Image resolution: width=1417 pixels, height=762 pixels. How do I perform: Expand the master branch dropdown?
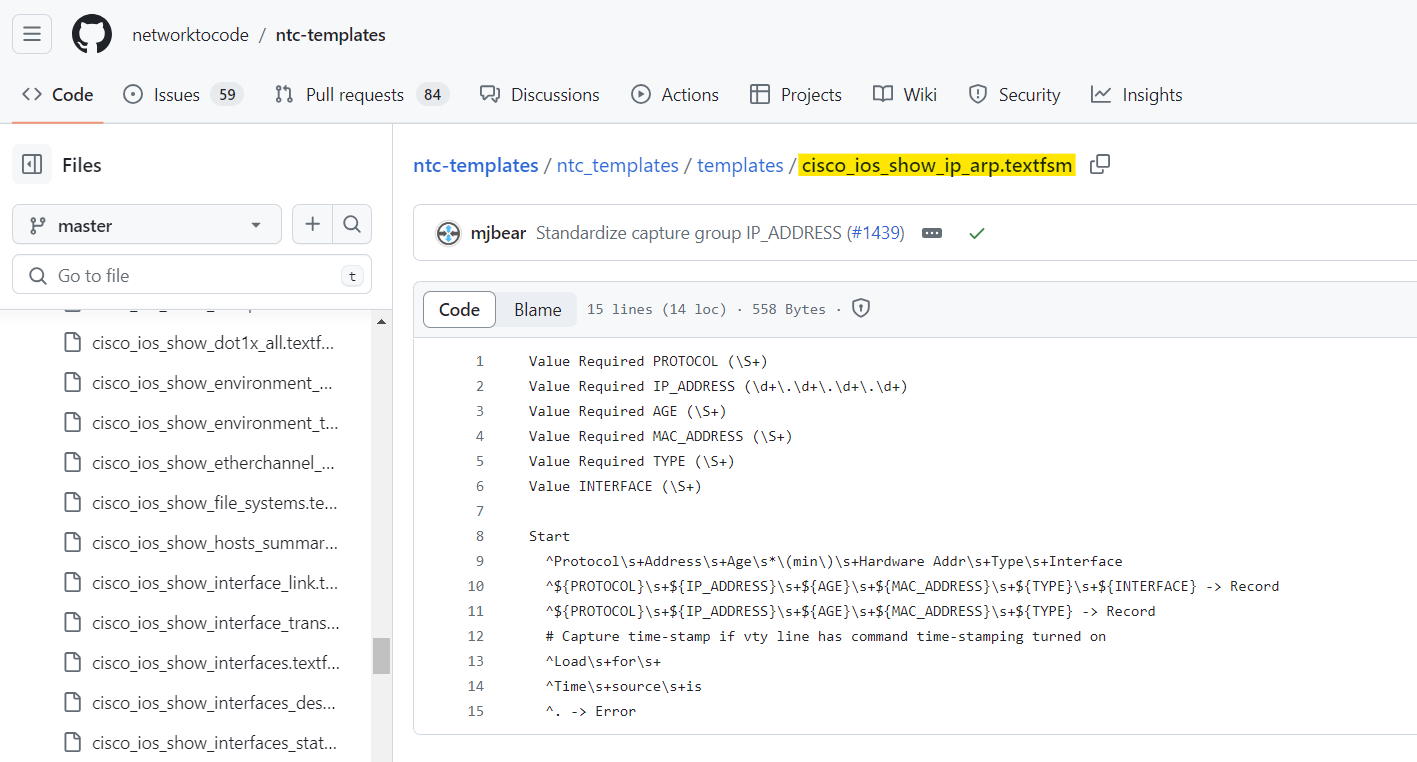[x=146, y=224]
